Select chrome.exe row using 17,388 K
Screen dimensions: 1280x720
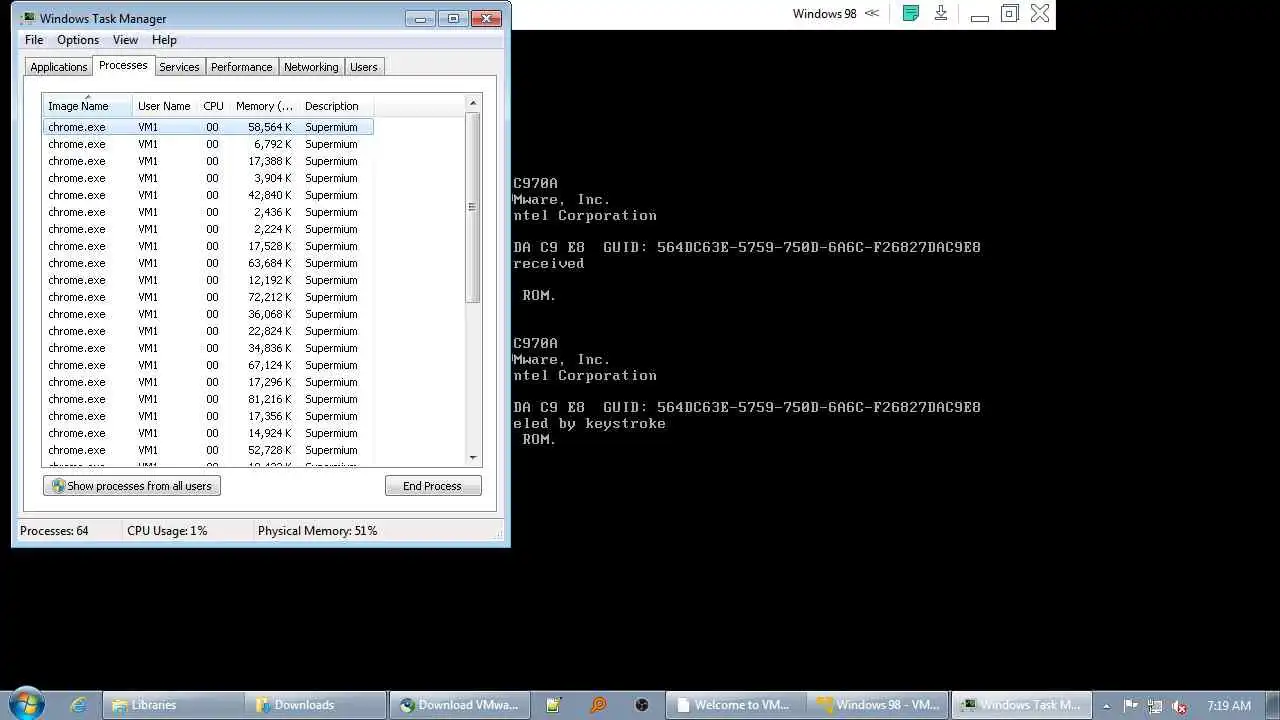pos(208,161)
